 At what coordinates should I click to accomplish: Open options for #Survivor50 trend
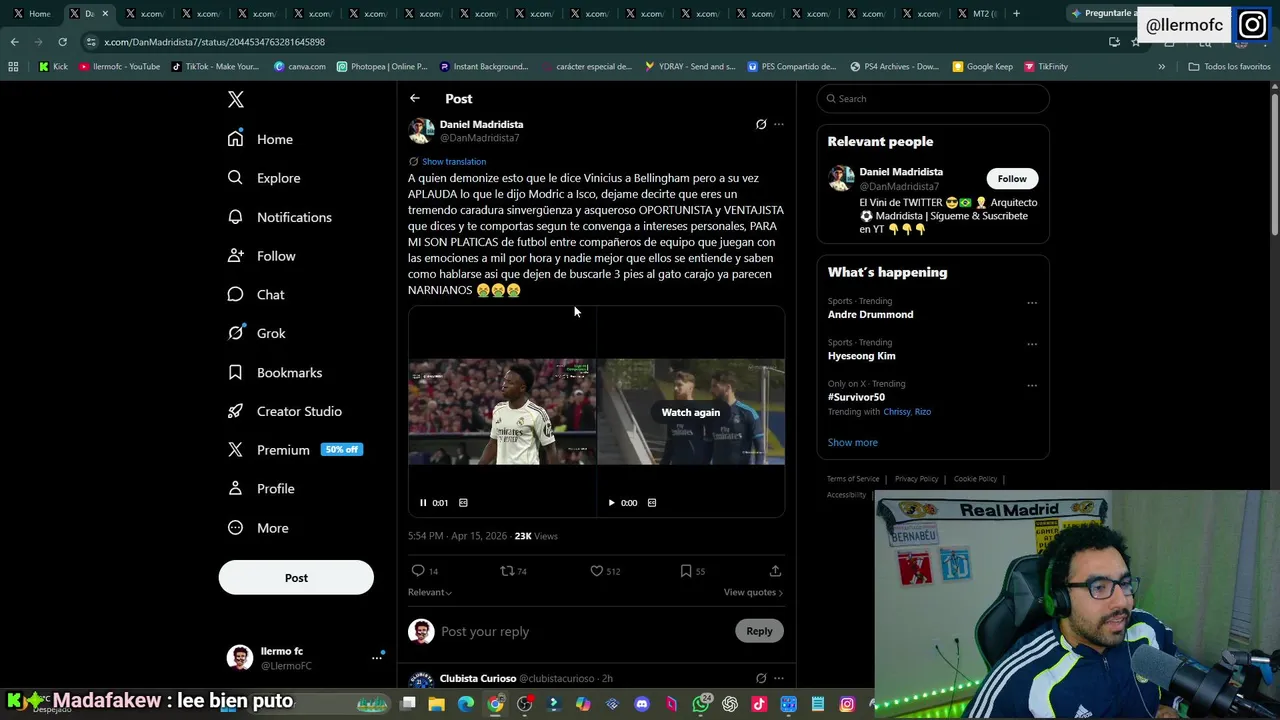coord(1032,385)
